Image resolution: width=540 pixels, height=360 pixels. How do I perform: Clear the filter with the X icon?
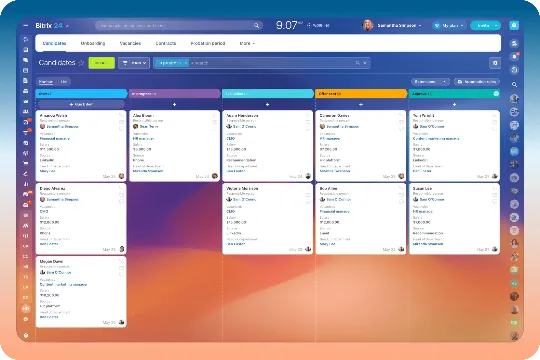(x=365, y=63)
